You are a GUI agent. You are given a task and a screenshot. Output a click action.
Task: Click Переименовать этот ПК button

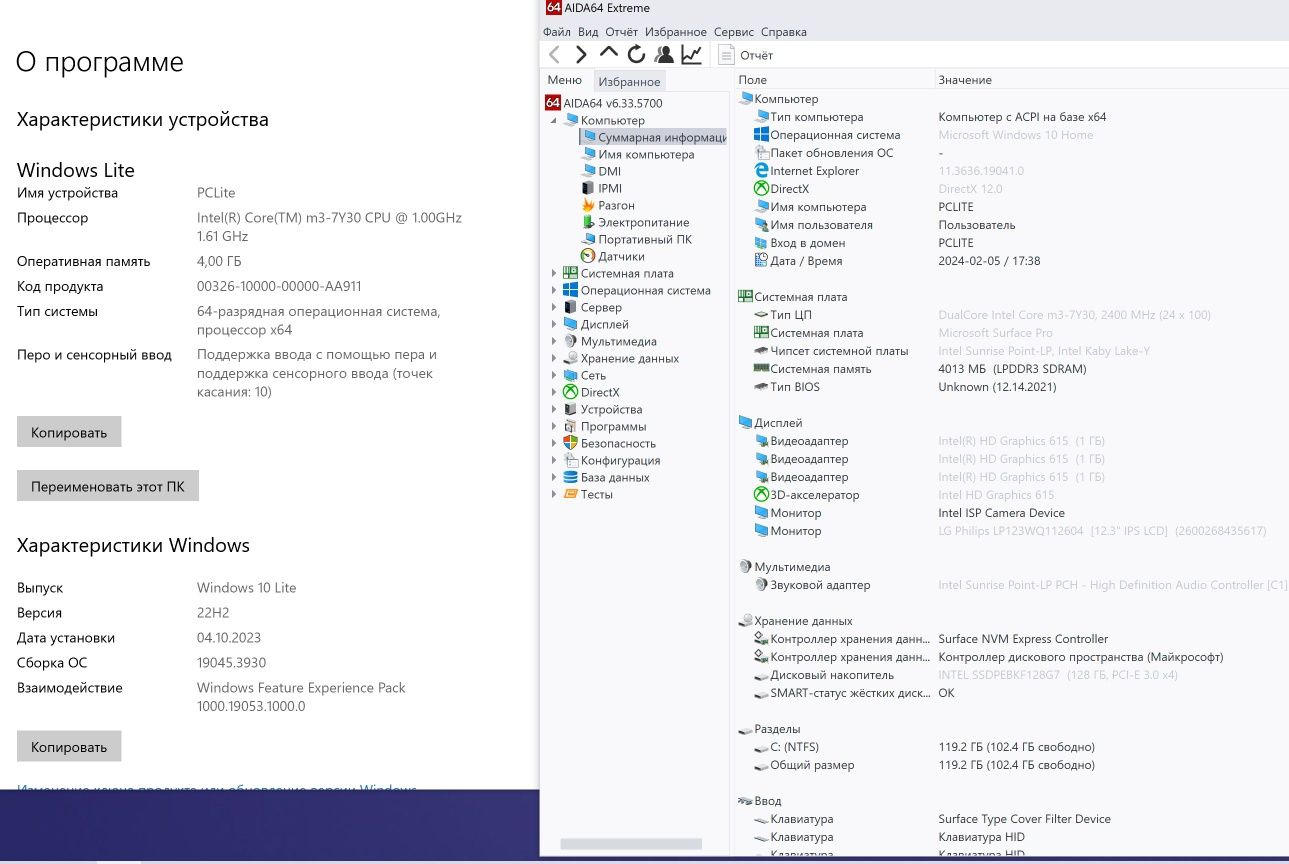(108, 486)
